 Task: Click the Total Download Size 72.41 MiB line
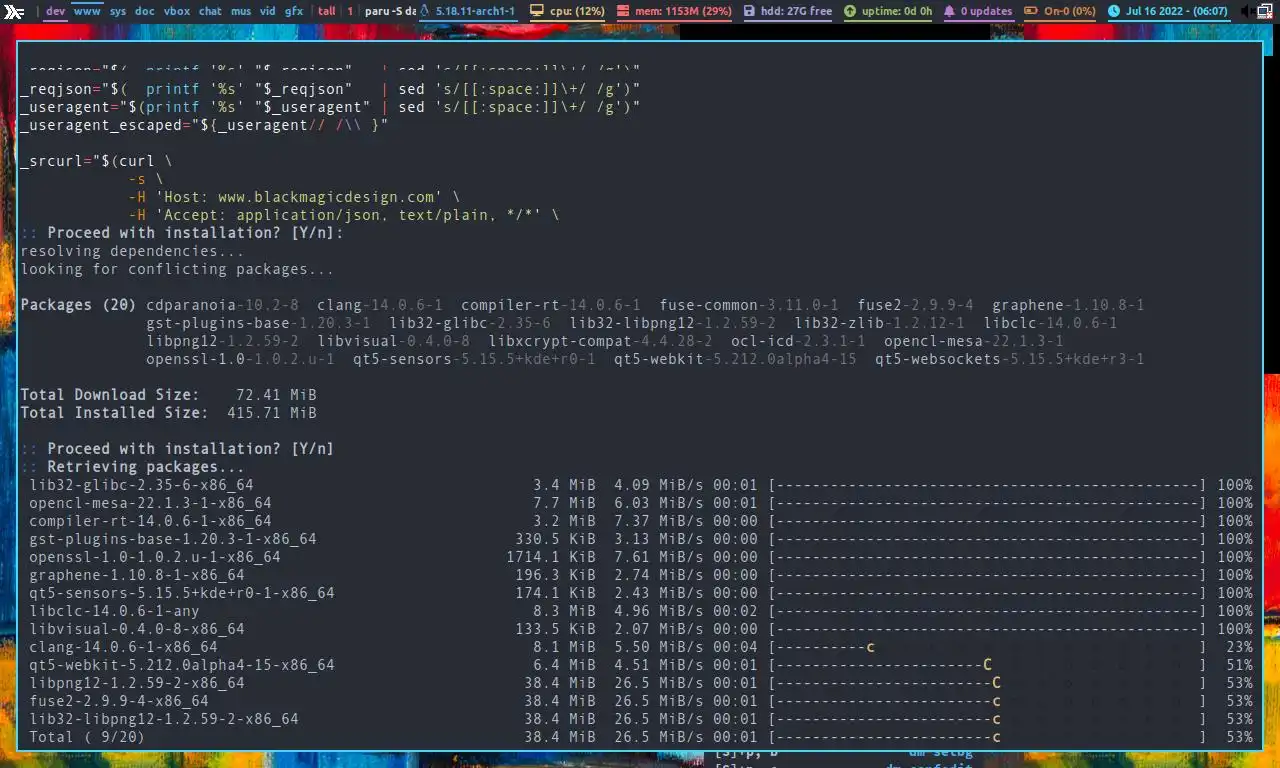tap(168, 395)
